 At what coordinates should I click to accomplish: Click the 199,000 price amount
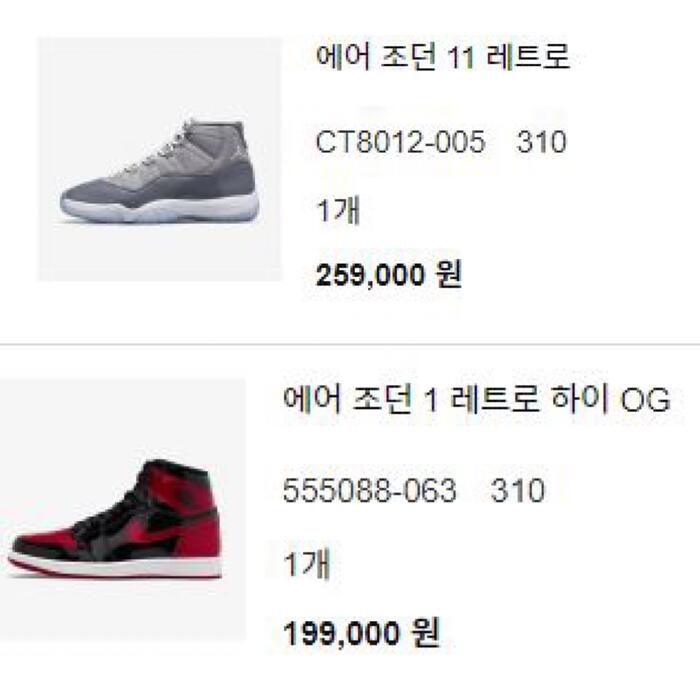(342, 633)
